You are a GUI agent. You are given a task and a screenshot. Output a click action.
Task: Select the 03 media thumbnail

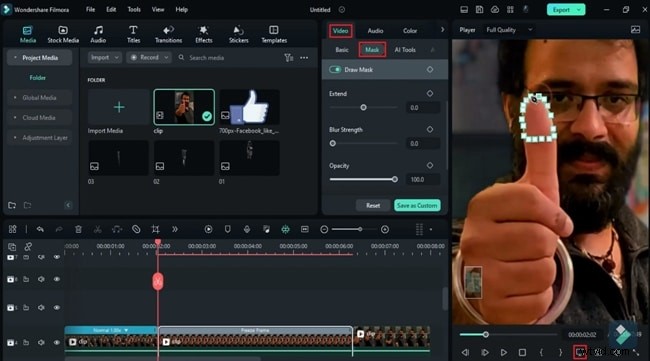119,157
